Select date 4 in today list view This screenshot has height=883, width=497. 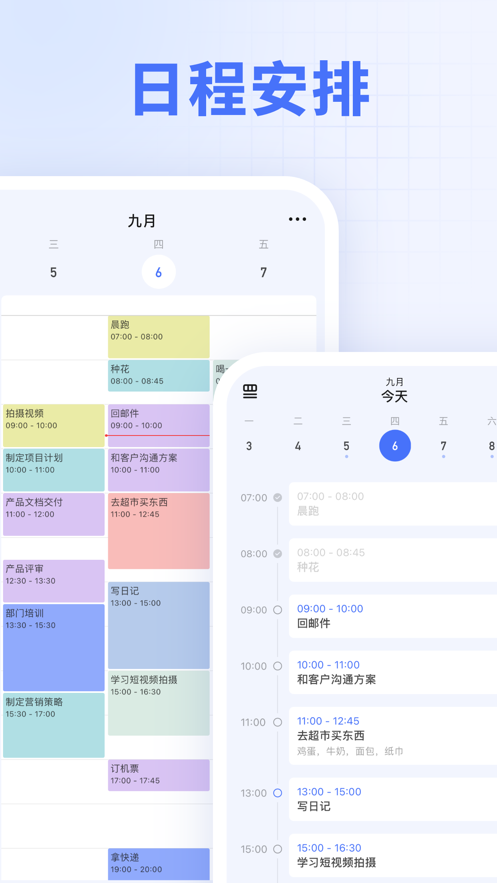pos(298,446)
